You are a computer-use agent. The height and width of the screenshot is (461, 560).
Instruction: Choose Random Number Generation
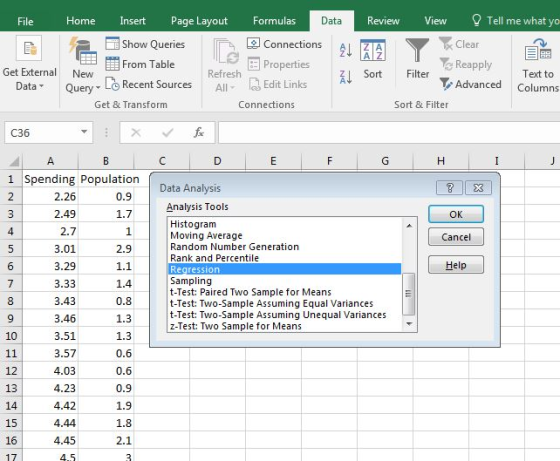pos(285,247)
